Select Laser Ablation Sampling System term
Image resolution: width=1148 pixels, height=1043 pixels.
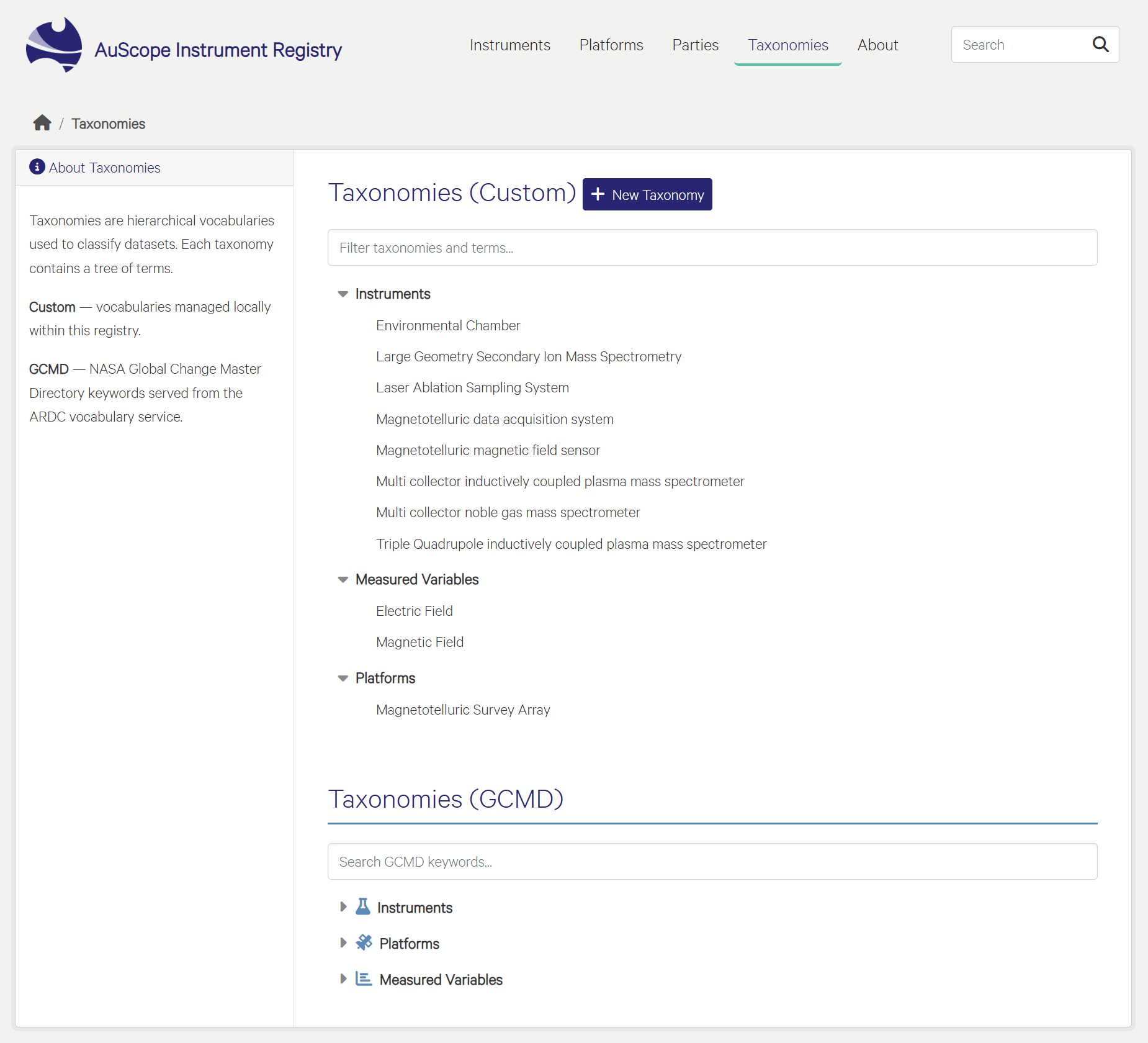click(x=472, y=388)
